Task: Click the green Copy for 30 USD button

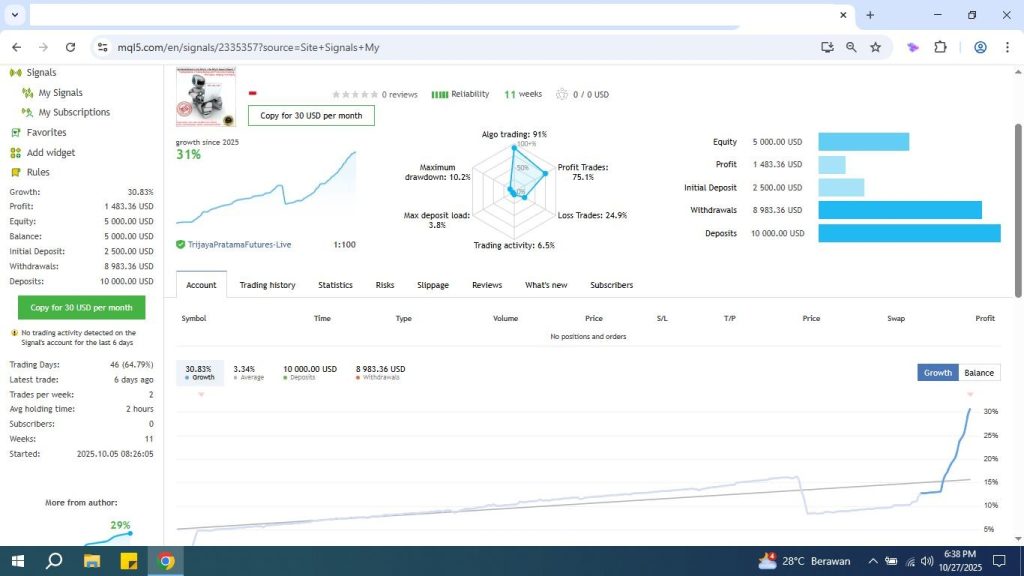Action: [81, 308]
